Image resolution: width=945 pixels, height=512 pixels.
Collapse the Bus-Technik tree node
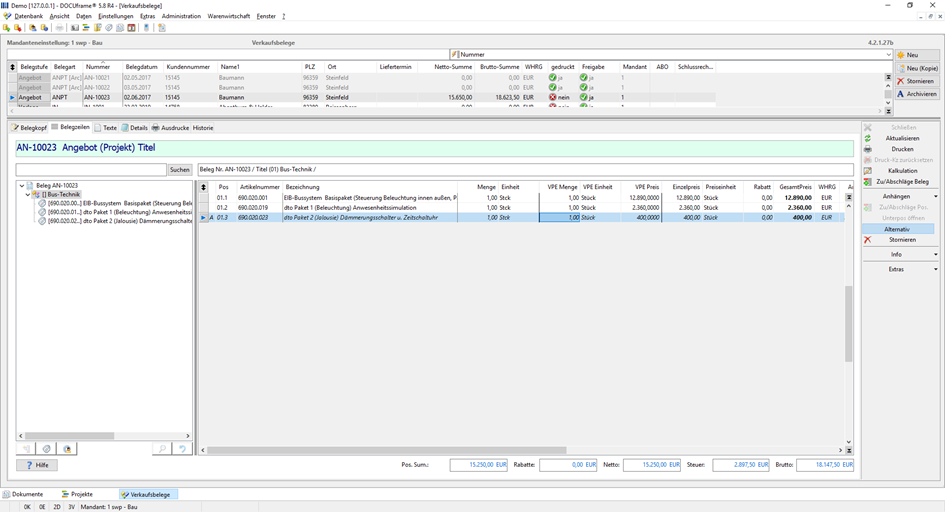(x=28, y=195)
